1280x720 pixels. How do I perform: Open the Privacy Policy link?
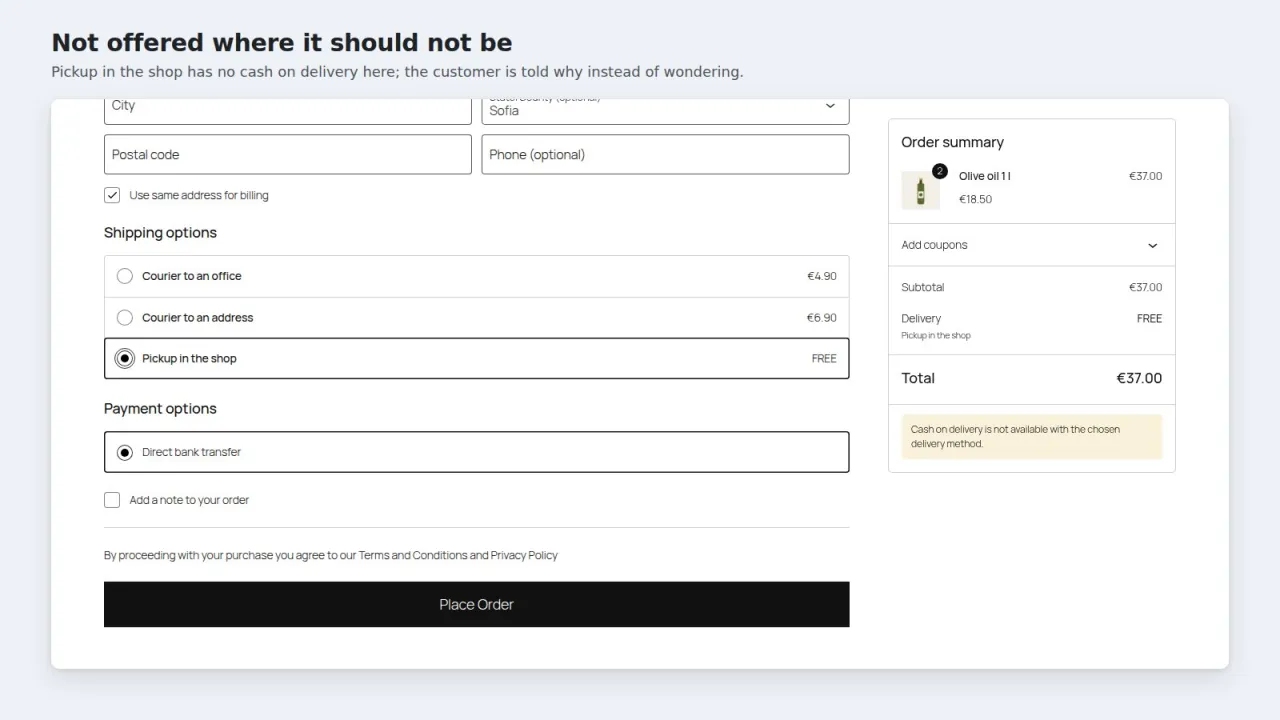coord(524,555)
